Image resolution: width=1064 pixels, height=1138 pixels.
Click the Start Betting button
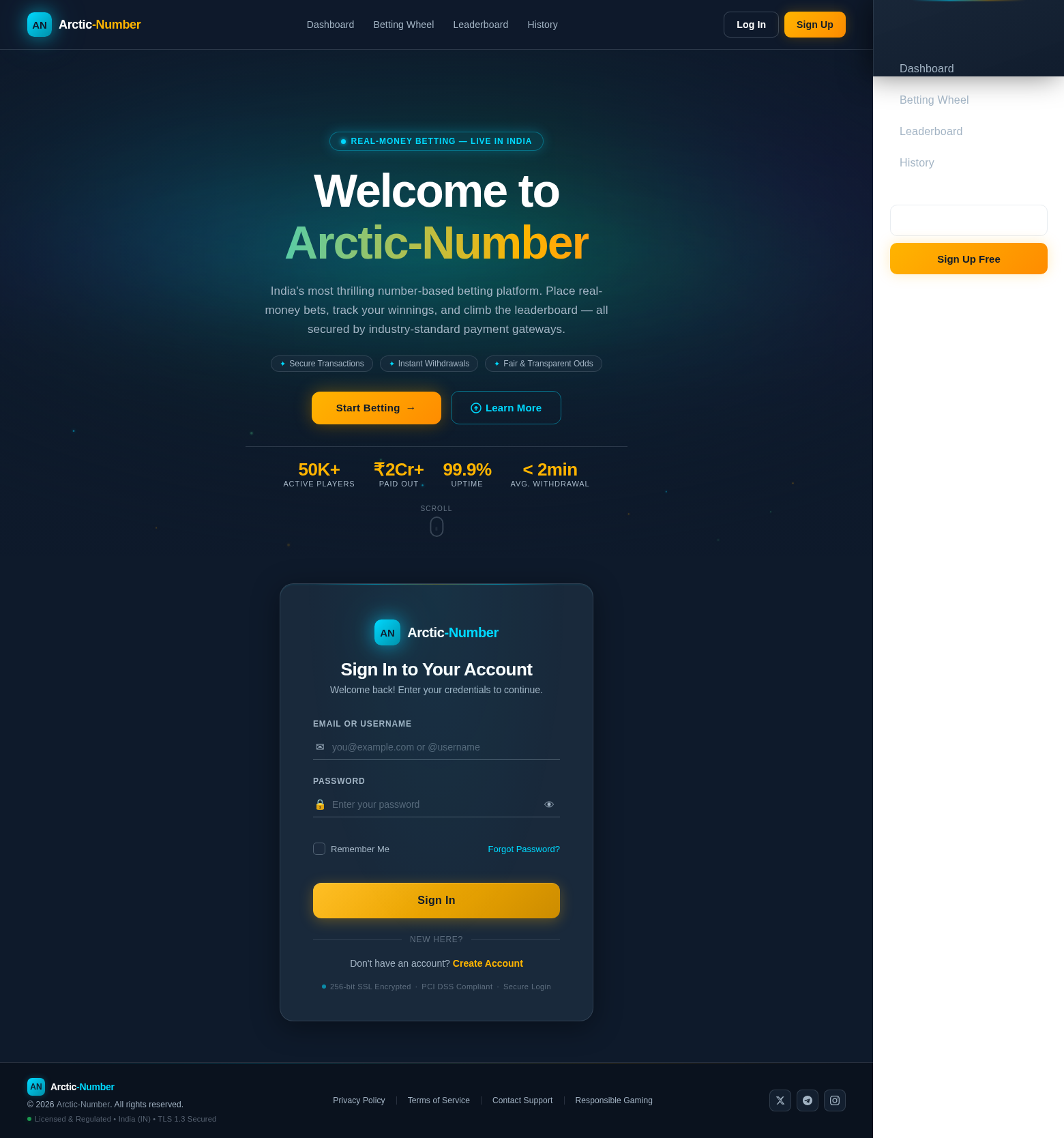point(376,408)
